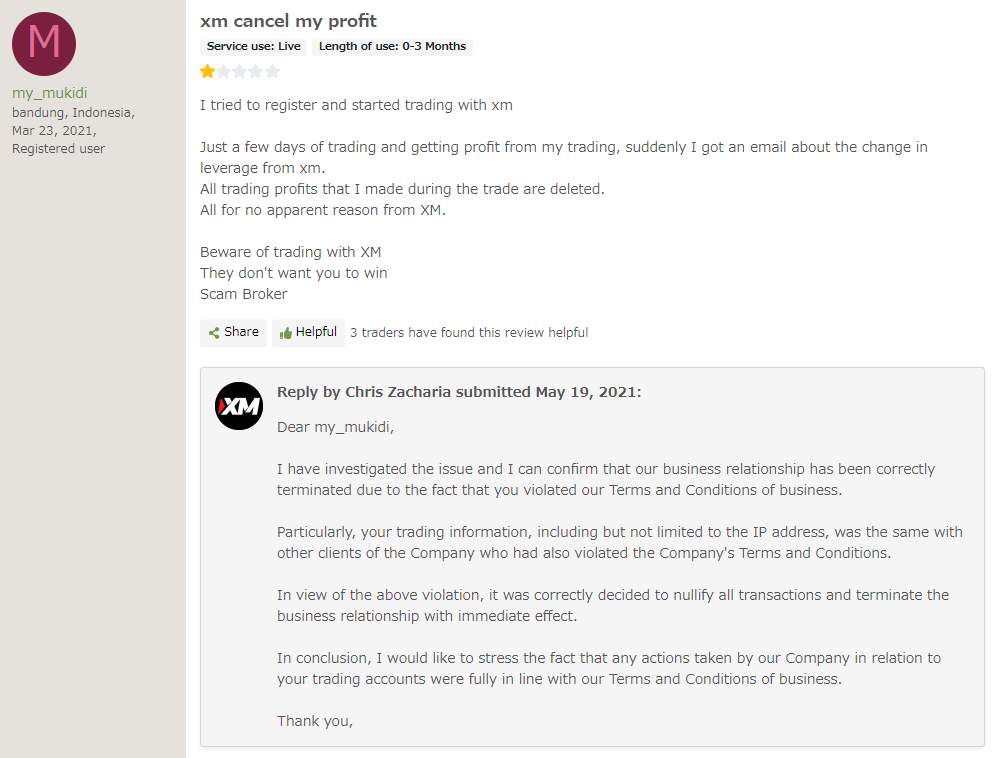Click the review title "xm cancel my profit"
The height and width of the screenshot is (758, 998).
288,21
